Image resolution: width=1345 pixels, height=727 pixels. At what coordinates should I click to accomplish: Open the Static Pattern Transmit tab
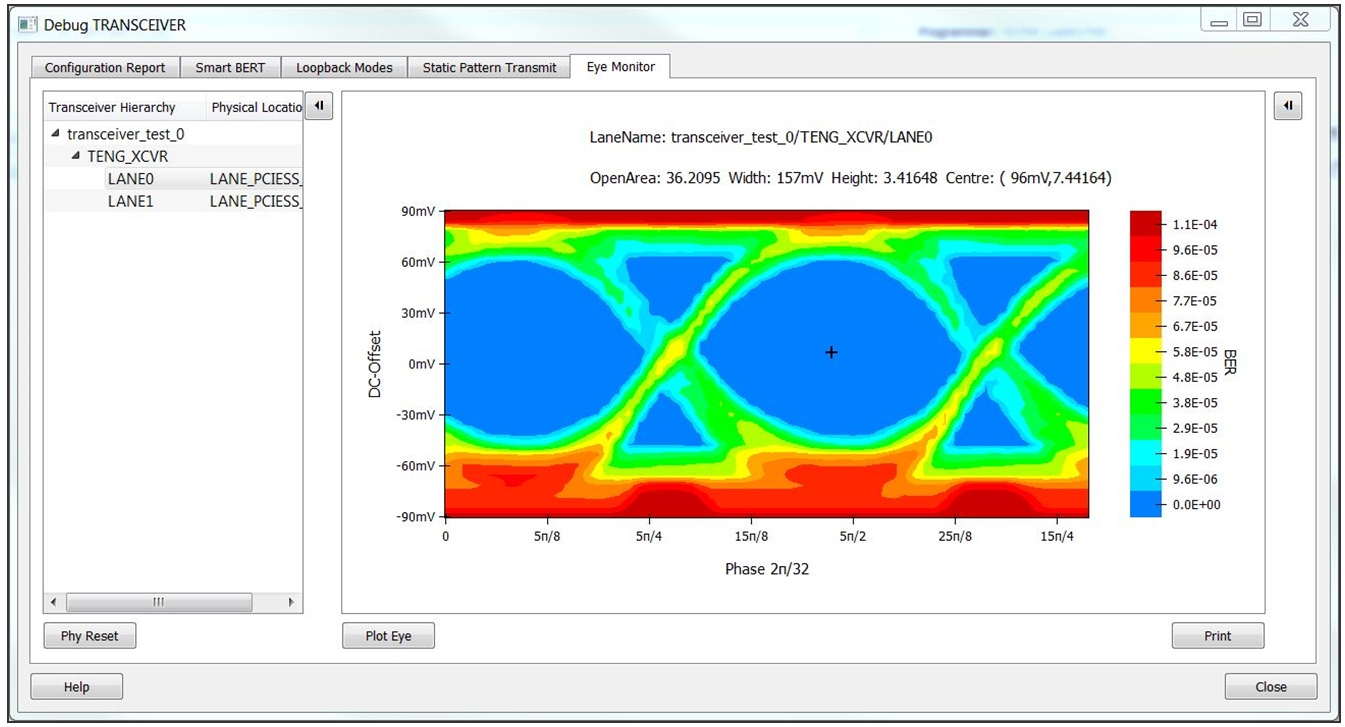pyautogui.click(x=489, y=68)
